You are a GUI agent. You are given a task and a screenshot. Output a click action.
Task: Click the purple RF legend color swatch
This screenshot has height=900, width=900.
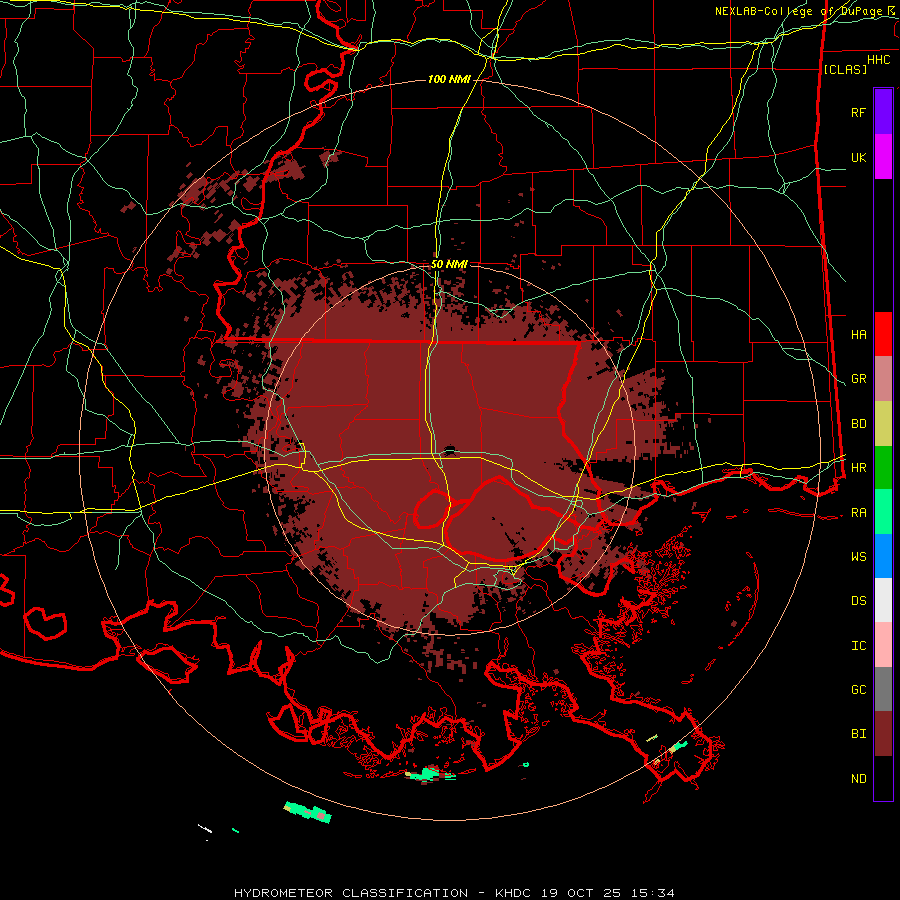883,112
